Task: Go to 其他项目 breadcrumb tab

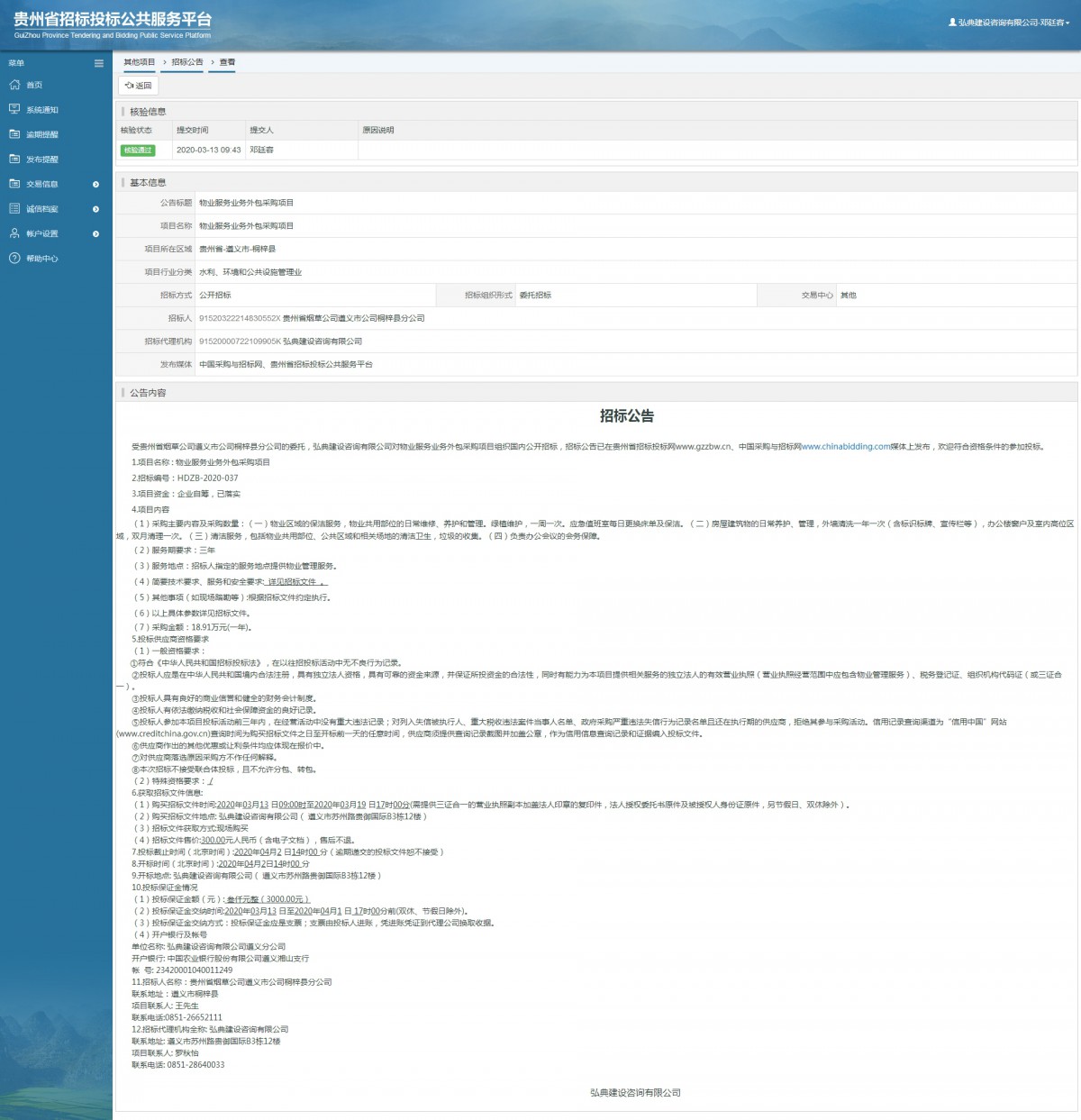Action: [x=139, y=62]
